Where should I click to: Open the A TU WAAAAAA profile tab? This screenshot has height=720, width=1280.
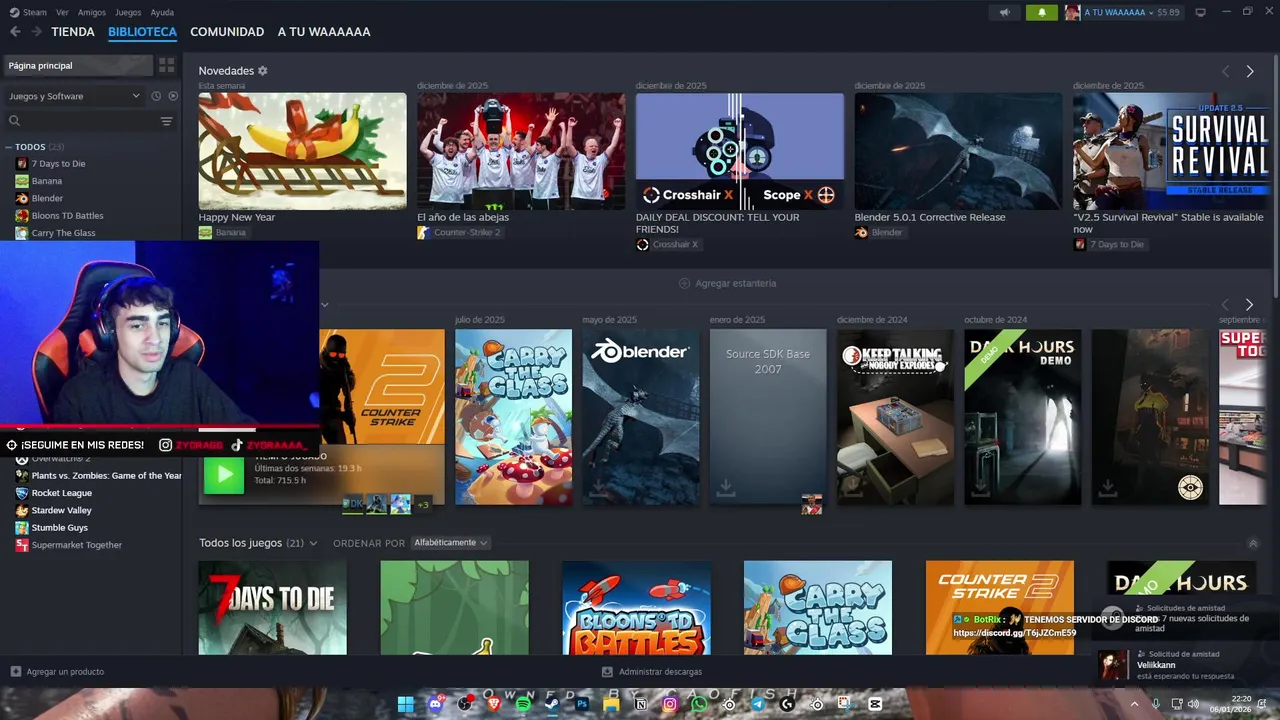pos(324,32)
